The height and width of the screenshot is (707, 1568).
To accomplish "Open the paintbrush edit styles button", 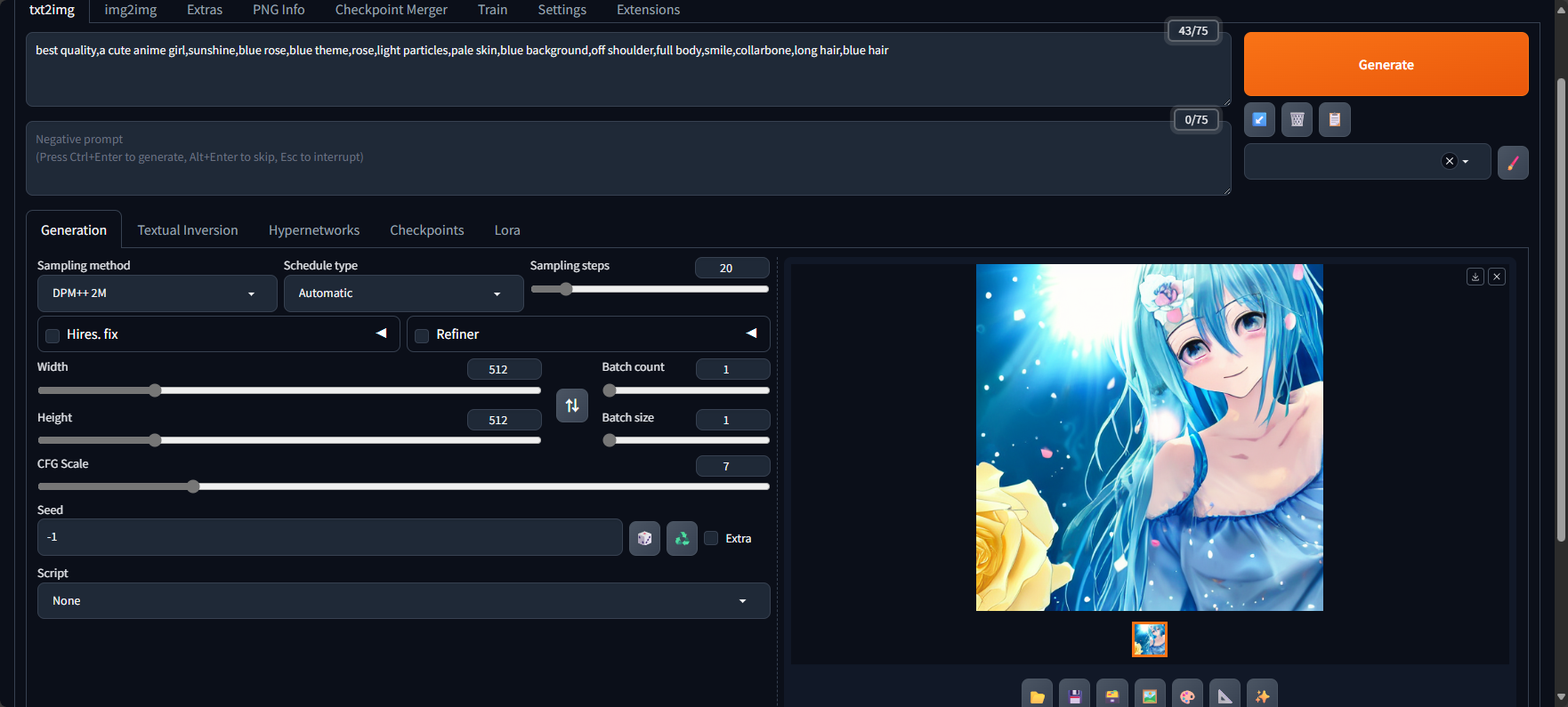I will [1512, 163].
